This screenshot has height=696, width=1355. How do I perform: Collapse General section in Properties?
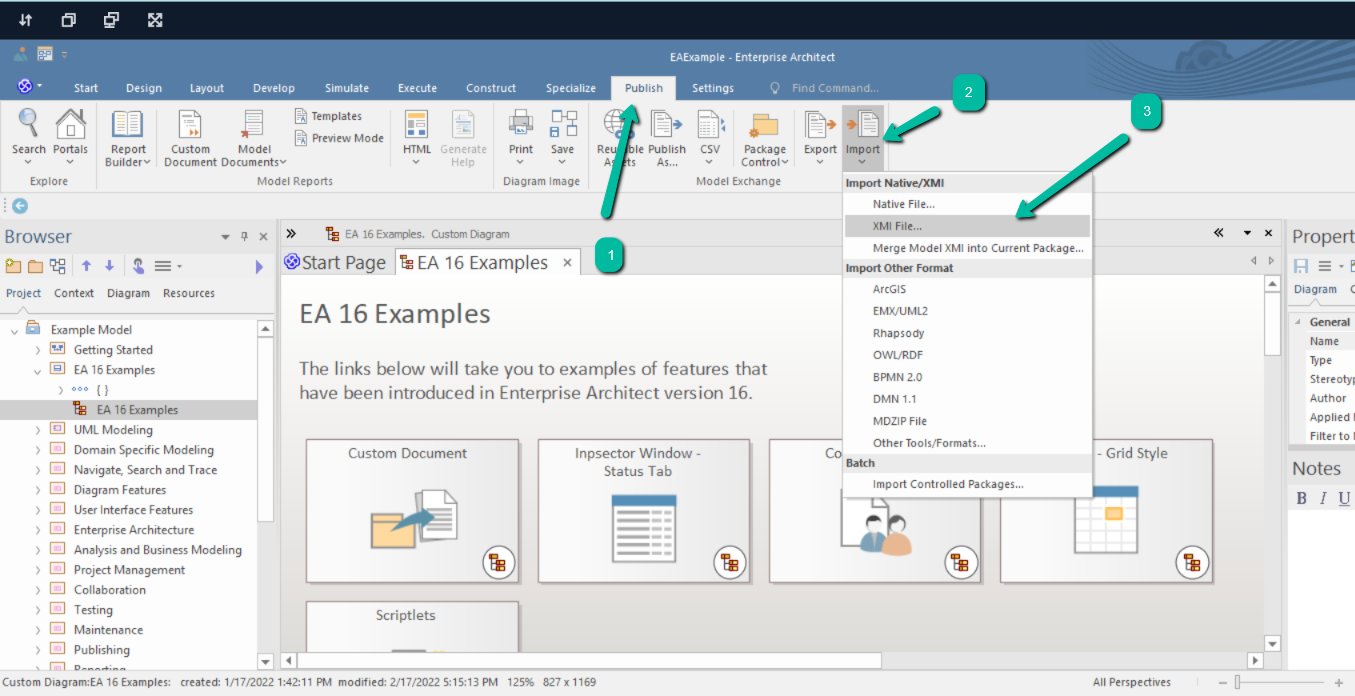click(x=1298, y=322)
